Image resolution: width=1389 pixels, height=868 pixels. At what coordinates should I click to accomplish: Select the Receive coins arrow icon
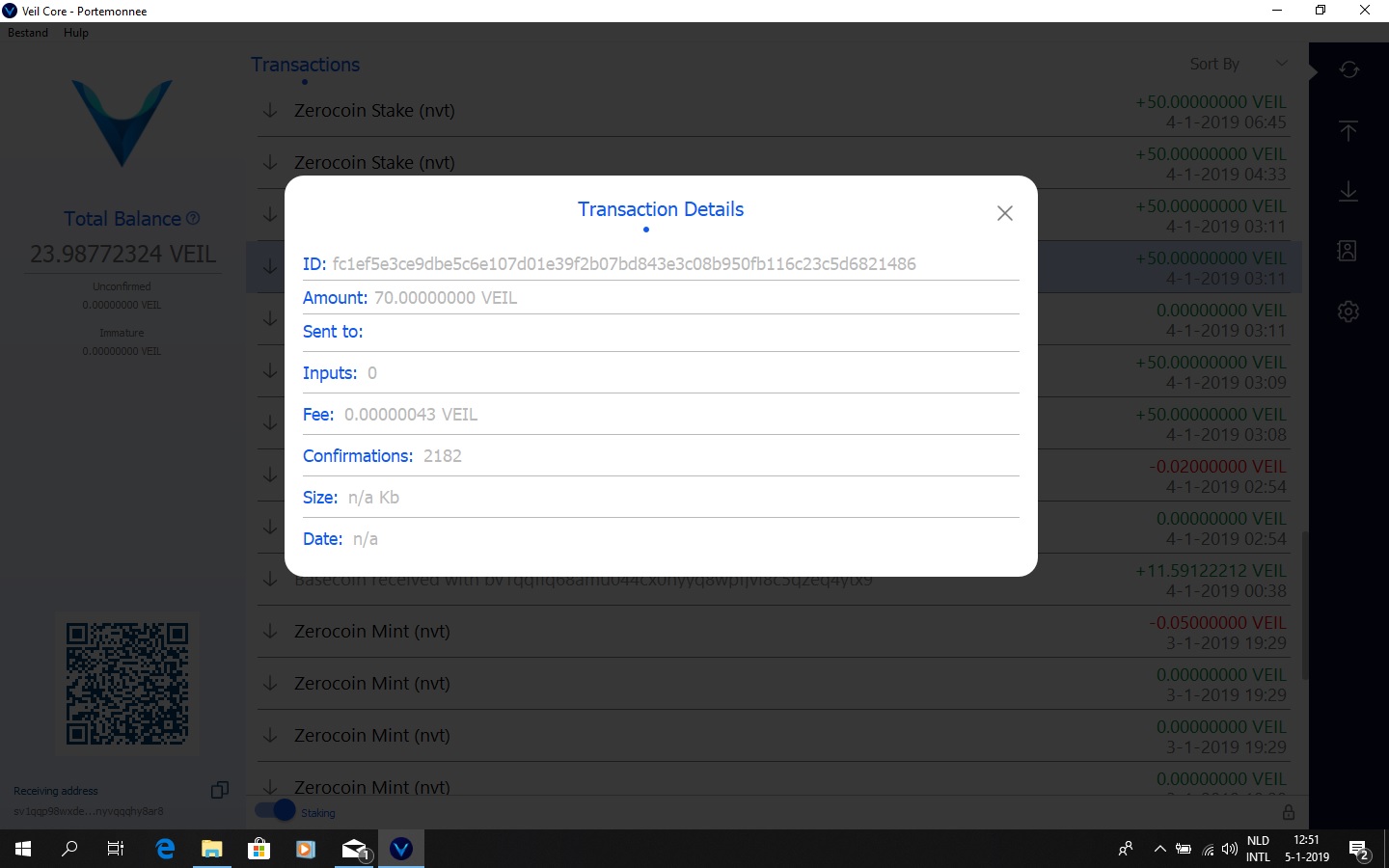[1348, 191]
